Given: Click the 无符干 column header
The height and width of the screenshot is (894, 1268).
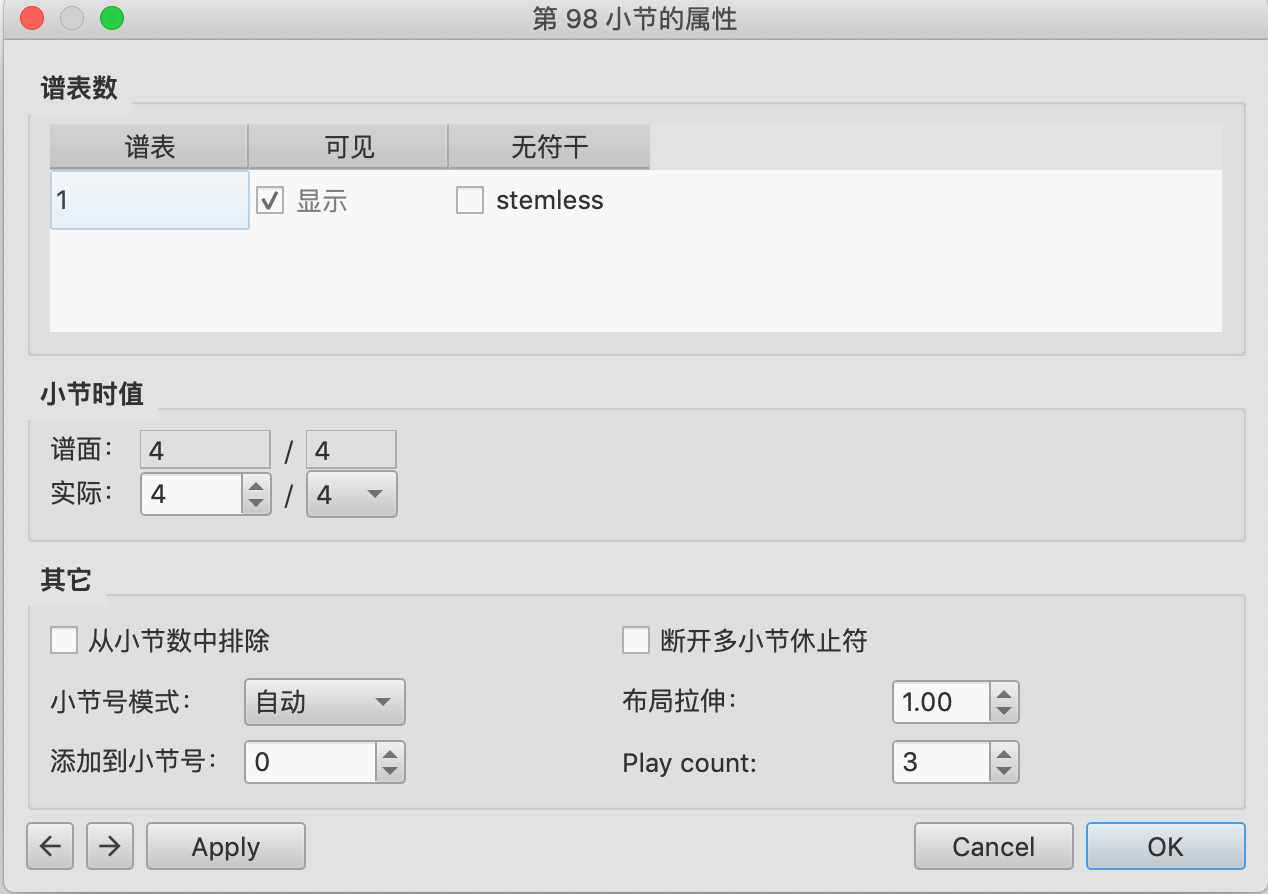Looking at the screenshot, I should (x=549, y=147).
